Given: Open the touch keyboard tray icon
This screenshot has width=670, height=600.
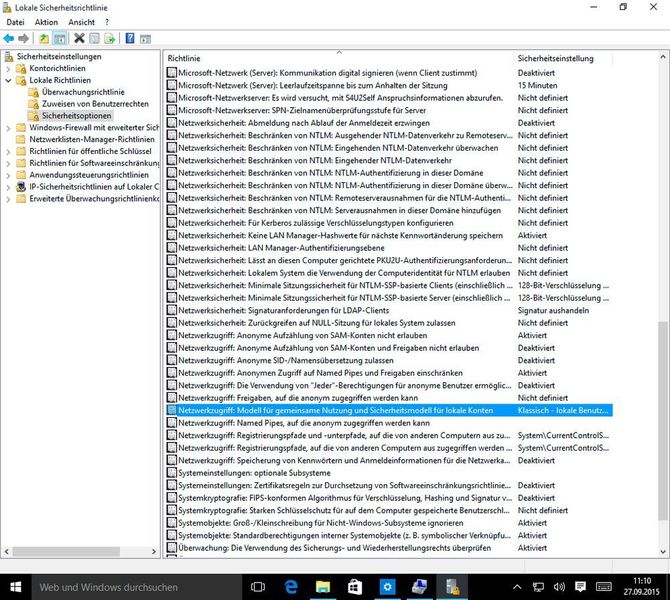Looking at the screenshot, I should coord(603,587).
